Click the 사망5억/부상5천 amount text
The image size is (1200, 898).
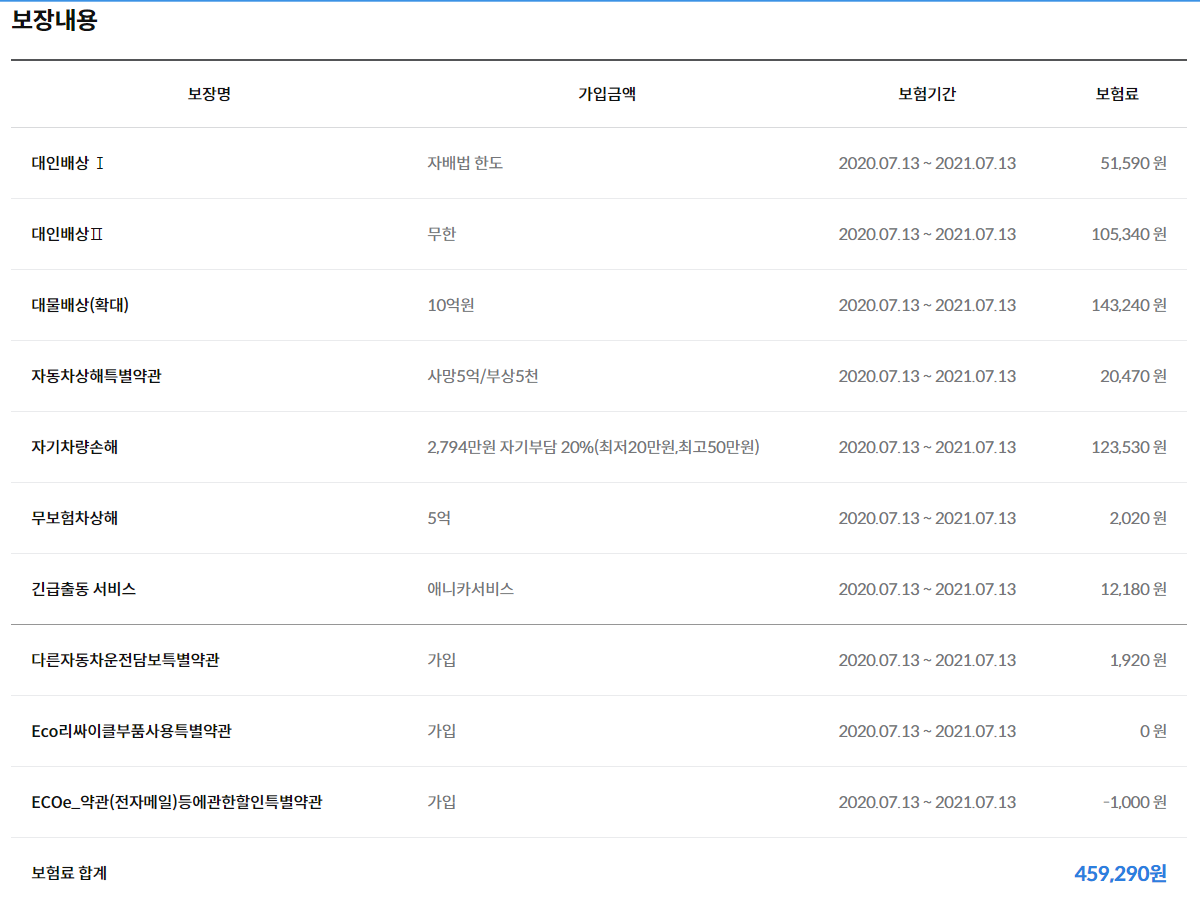coord(483,376)
